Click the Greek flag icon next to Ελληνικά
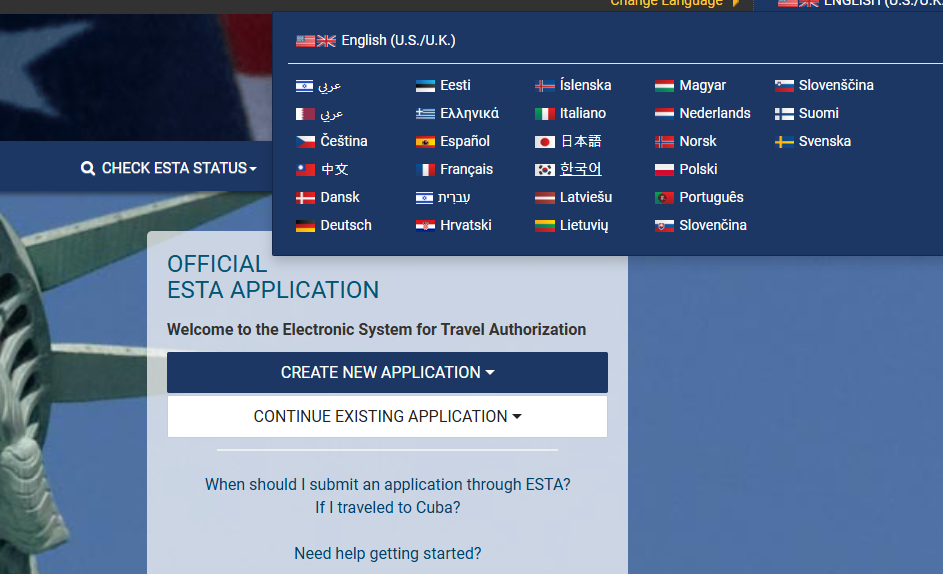 point(425,114)
